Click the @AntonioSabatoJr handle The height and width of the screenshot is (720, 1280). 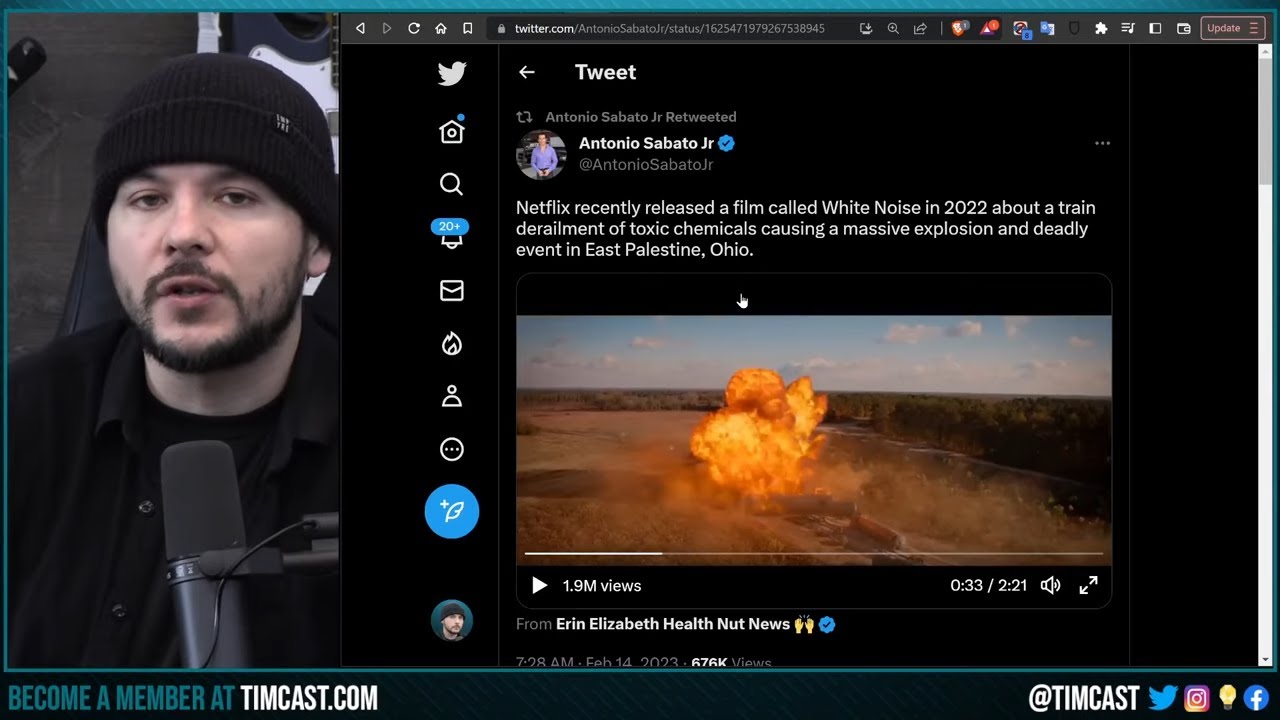point(646,165)
